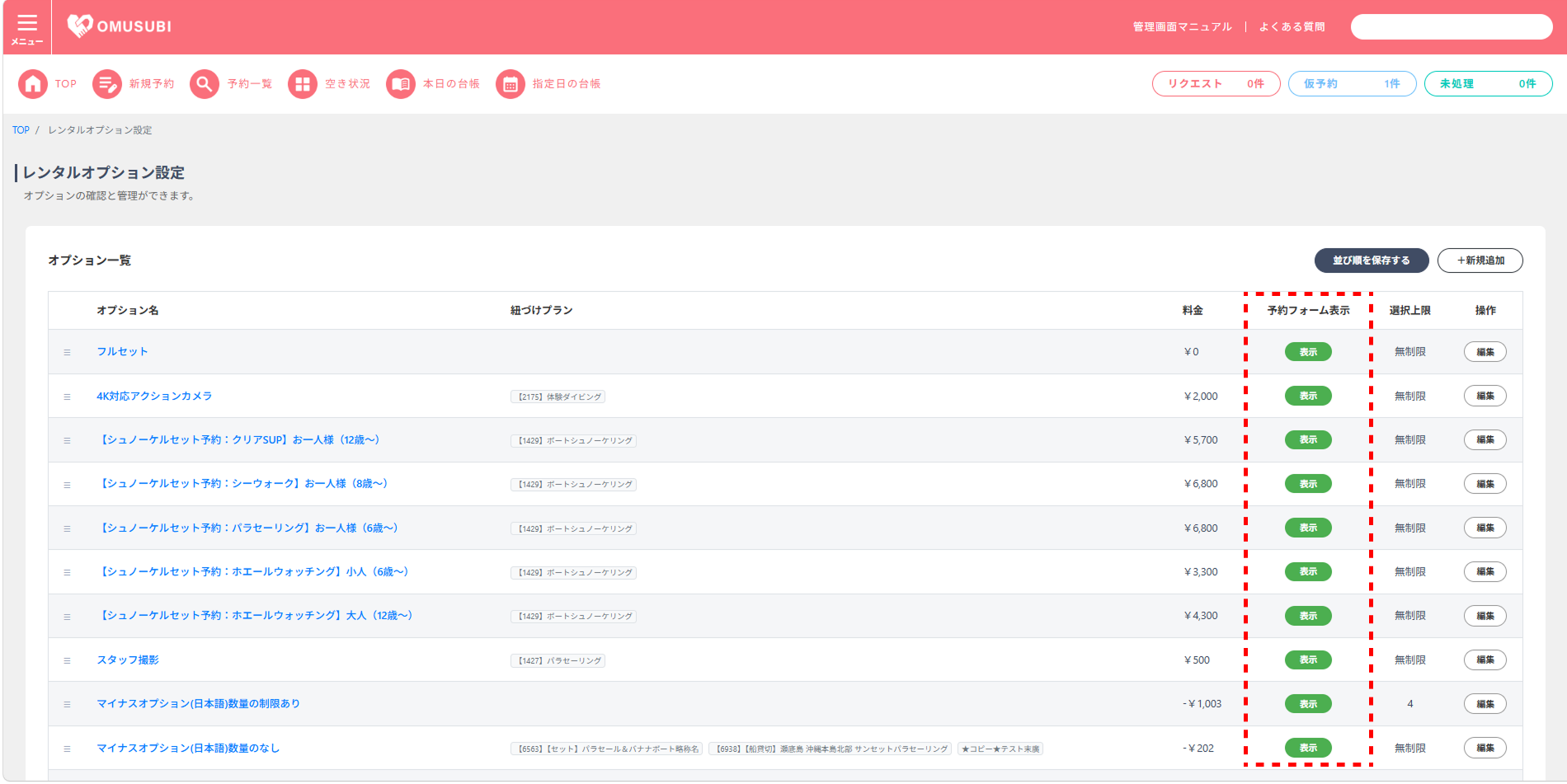Edit スタッフ撮影 option

[x=1485, y=660]
